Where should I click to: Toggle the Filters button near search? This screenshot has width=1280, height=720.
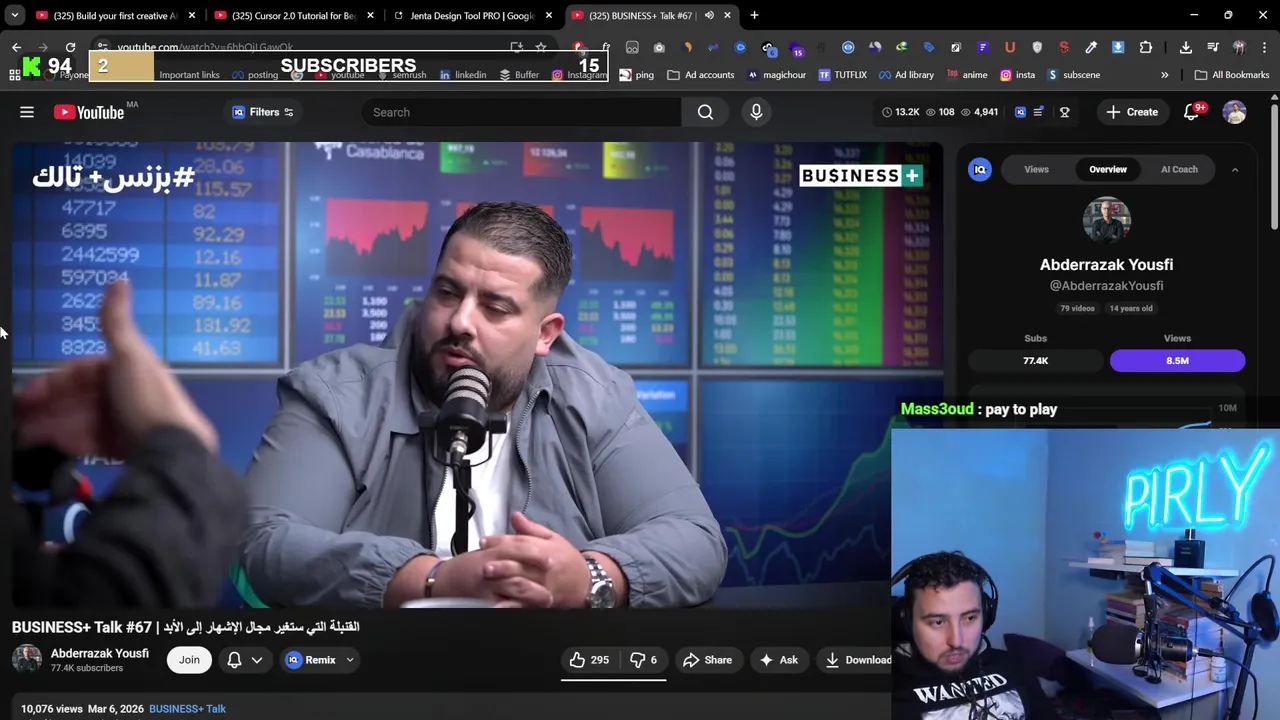pyautogui.click(x=263, y=112)
